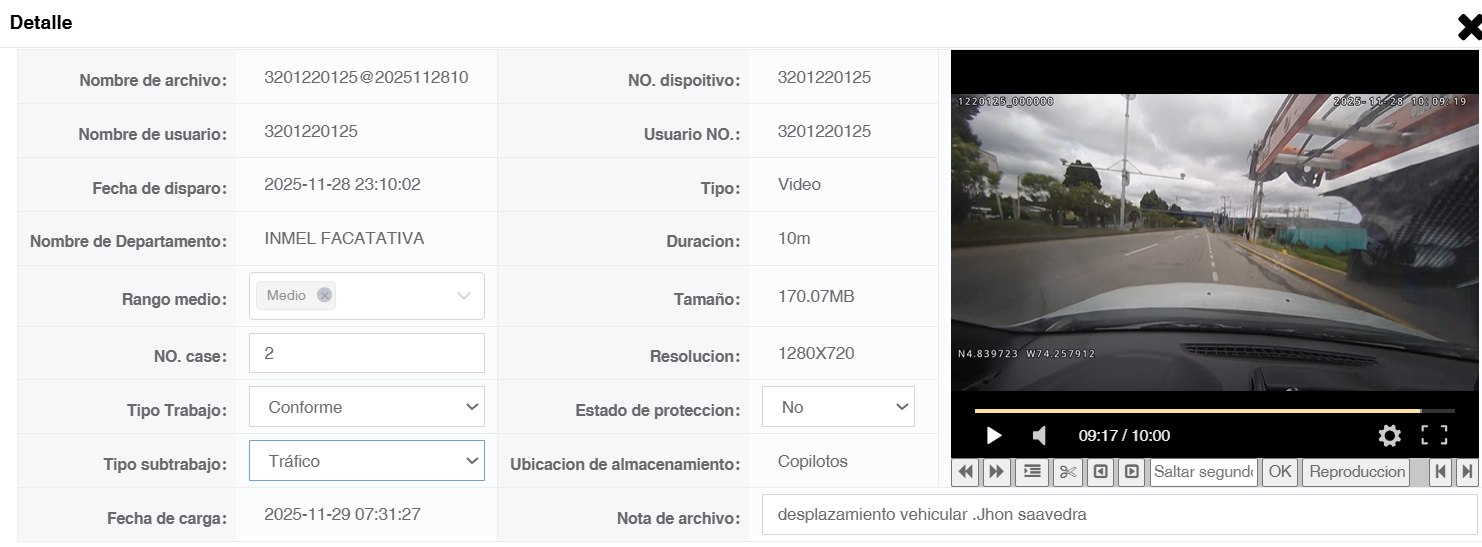Remove the Medio tag from Rango medio
This screenshot has height=547, width=1482.
[324, 295]
